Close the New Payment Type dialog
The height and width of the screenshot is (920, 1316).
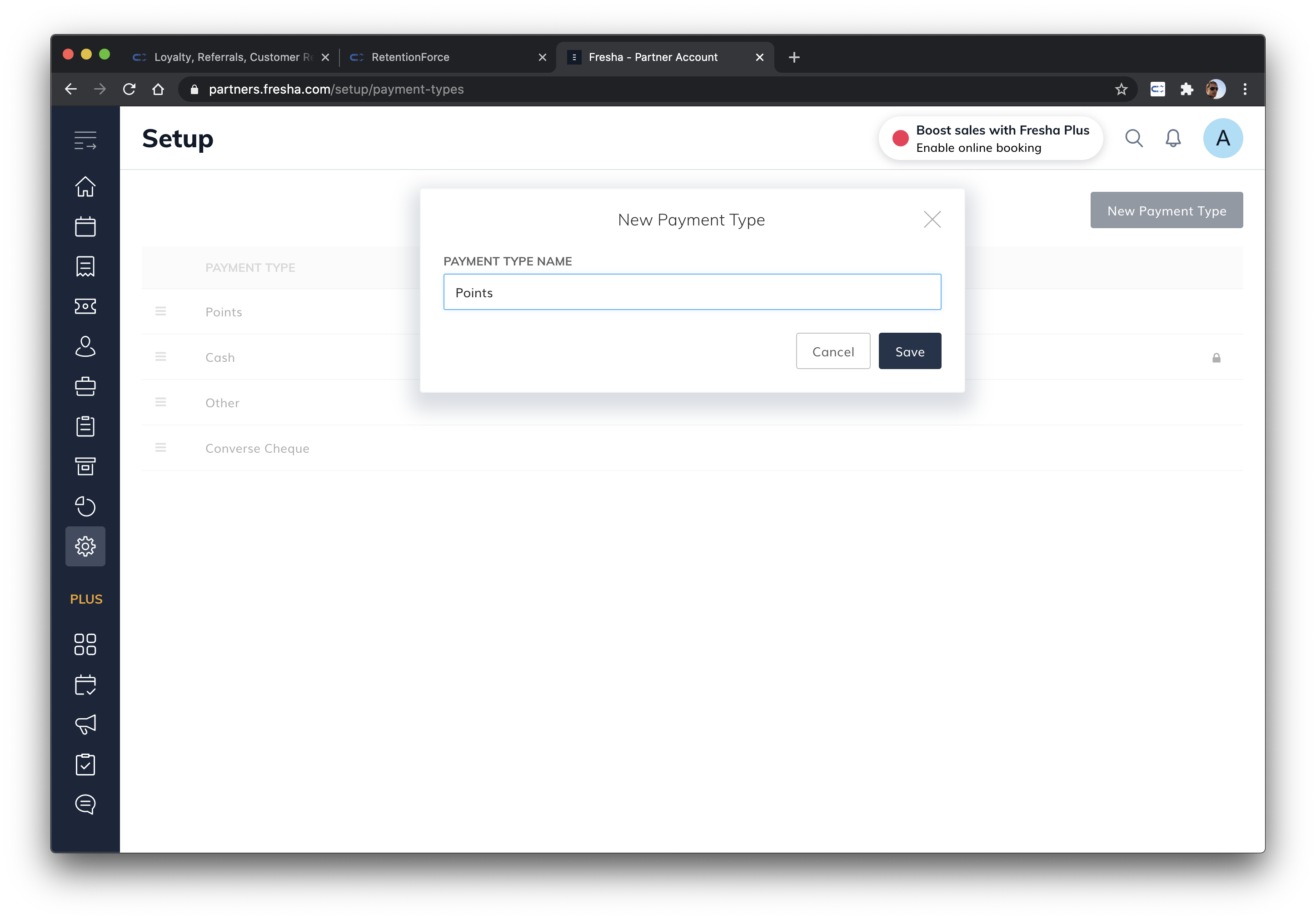pos(932,220)
